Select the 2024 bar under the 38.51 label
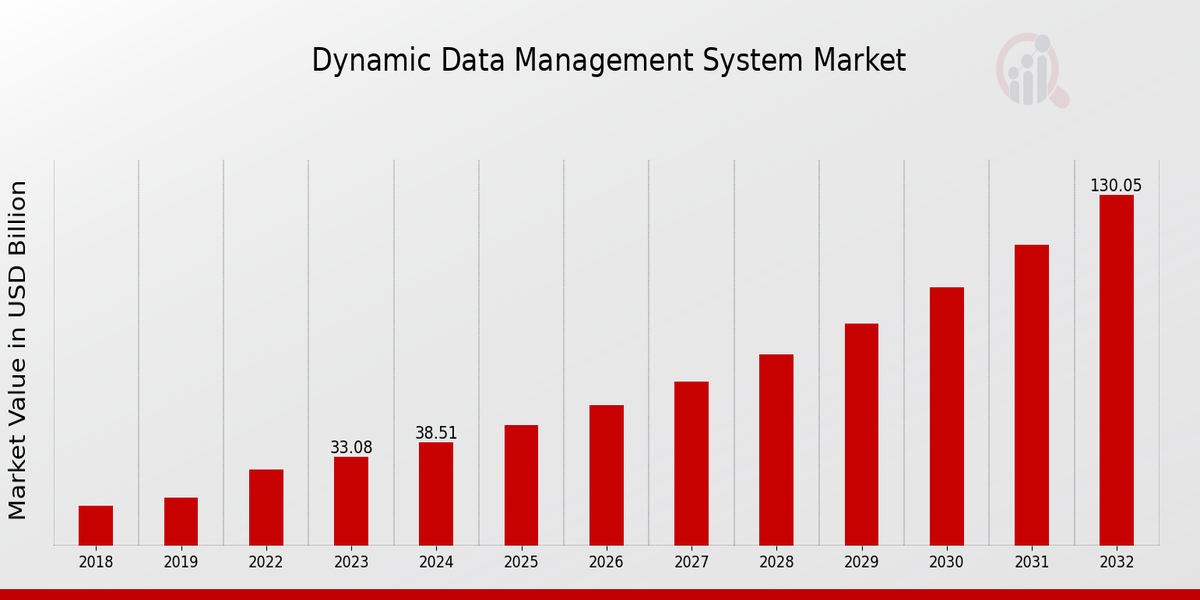 (x=436, y=494)
